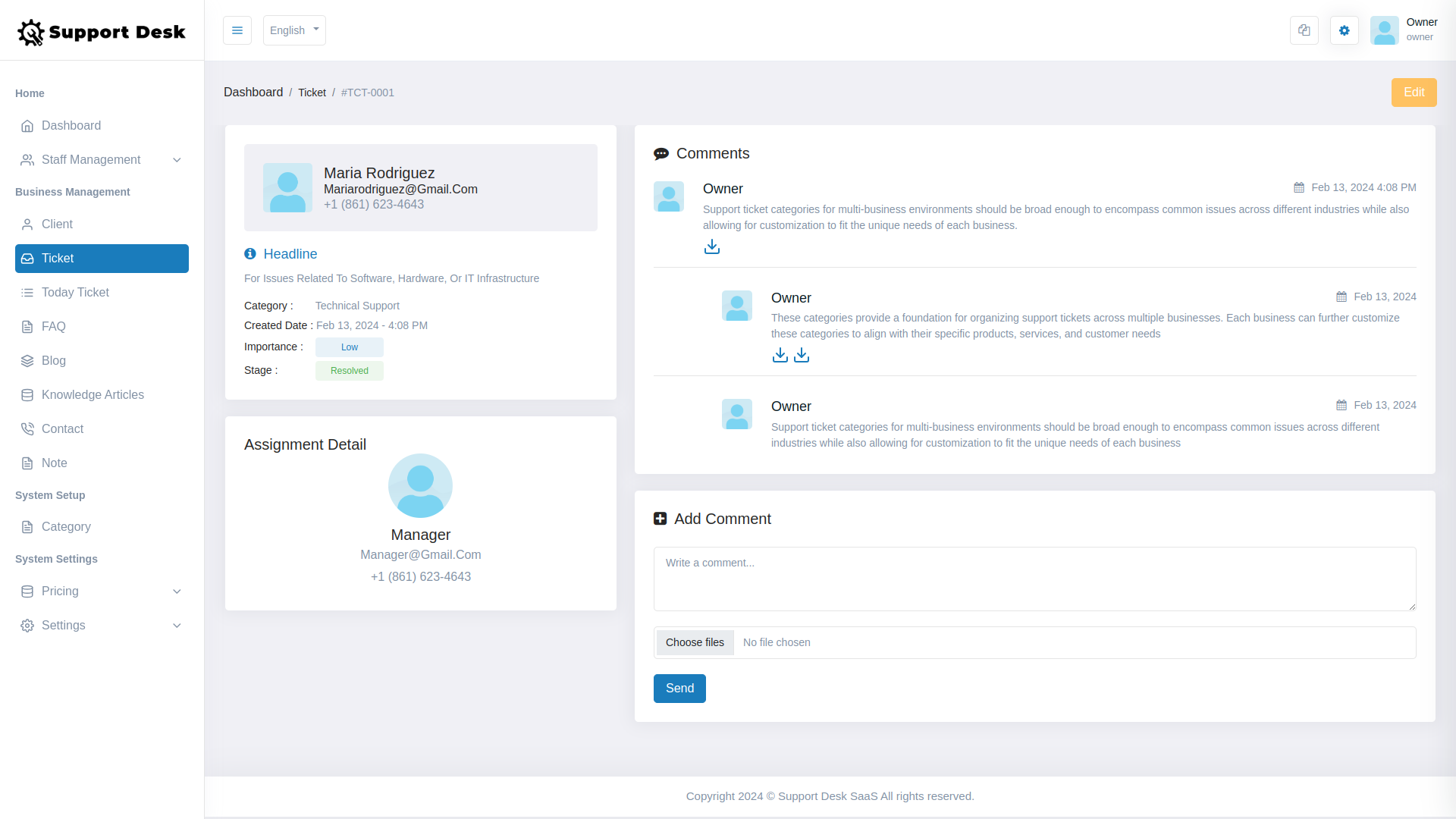Click the duplicate/copy icon in the header
The image size is (1456, 819).
(x=1304, y=30)
